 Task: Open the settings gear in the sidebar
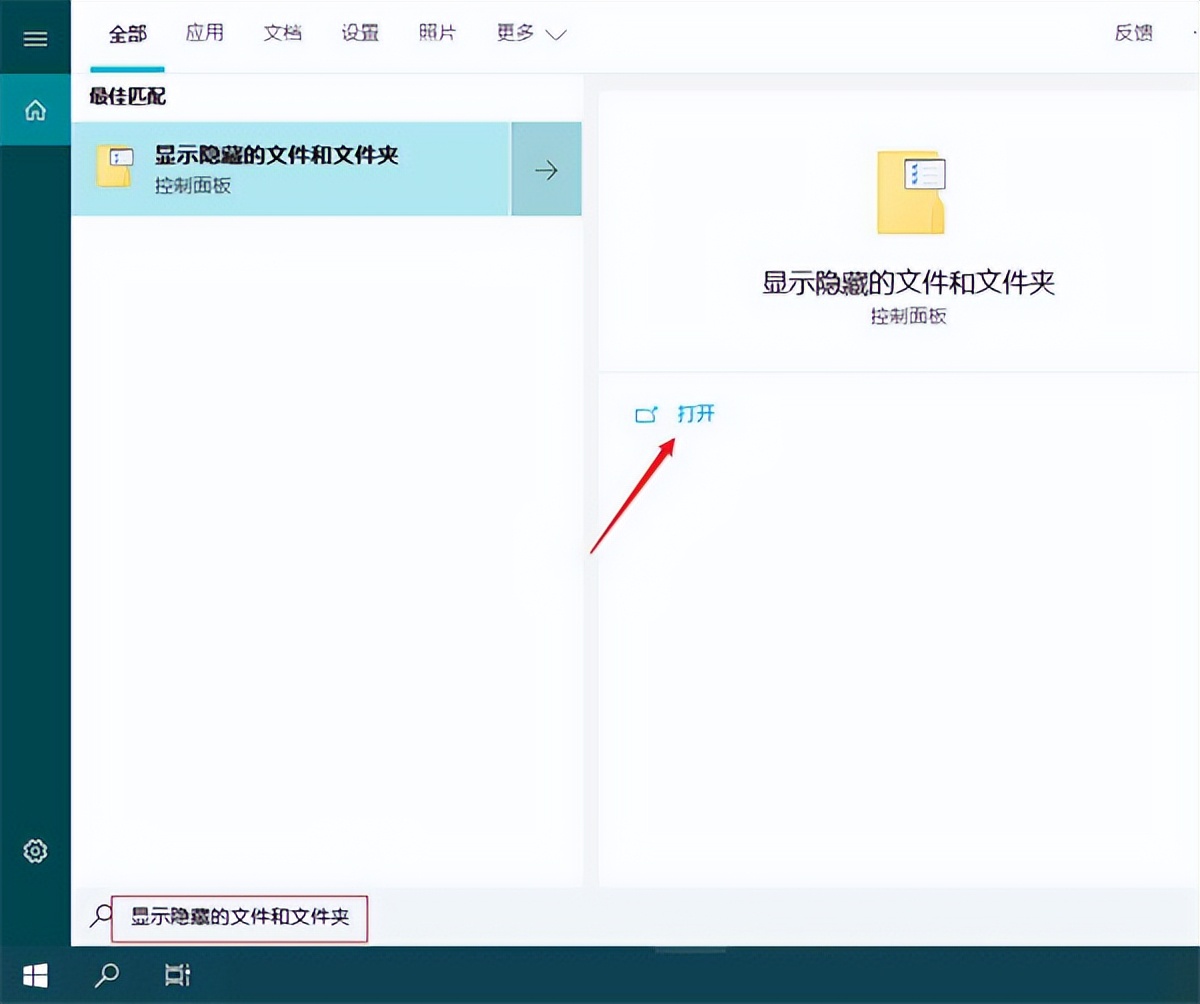pyautogui.click(x=36, y=850)
